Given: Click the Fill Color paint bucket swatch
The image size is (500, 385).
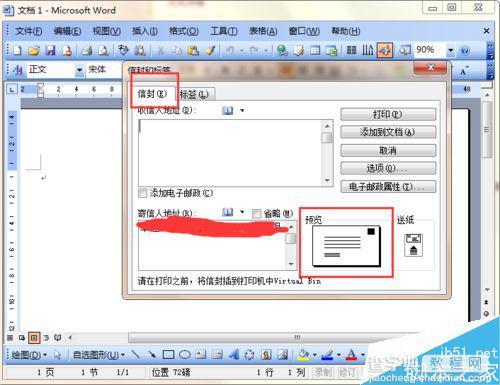Looking at the screenshot, I should [x=304, y=355].
